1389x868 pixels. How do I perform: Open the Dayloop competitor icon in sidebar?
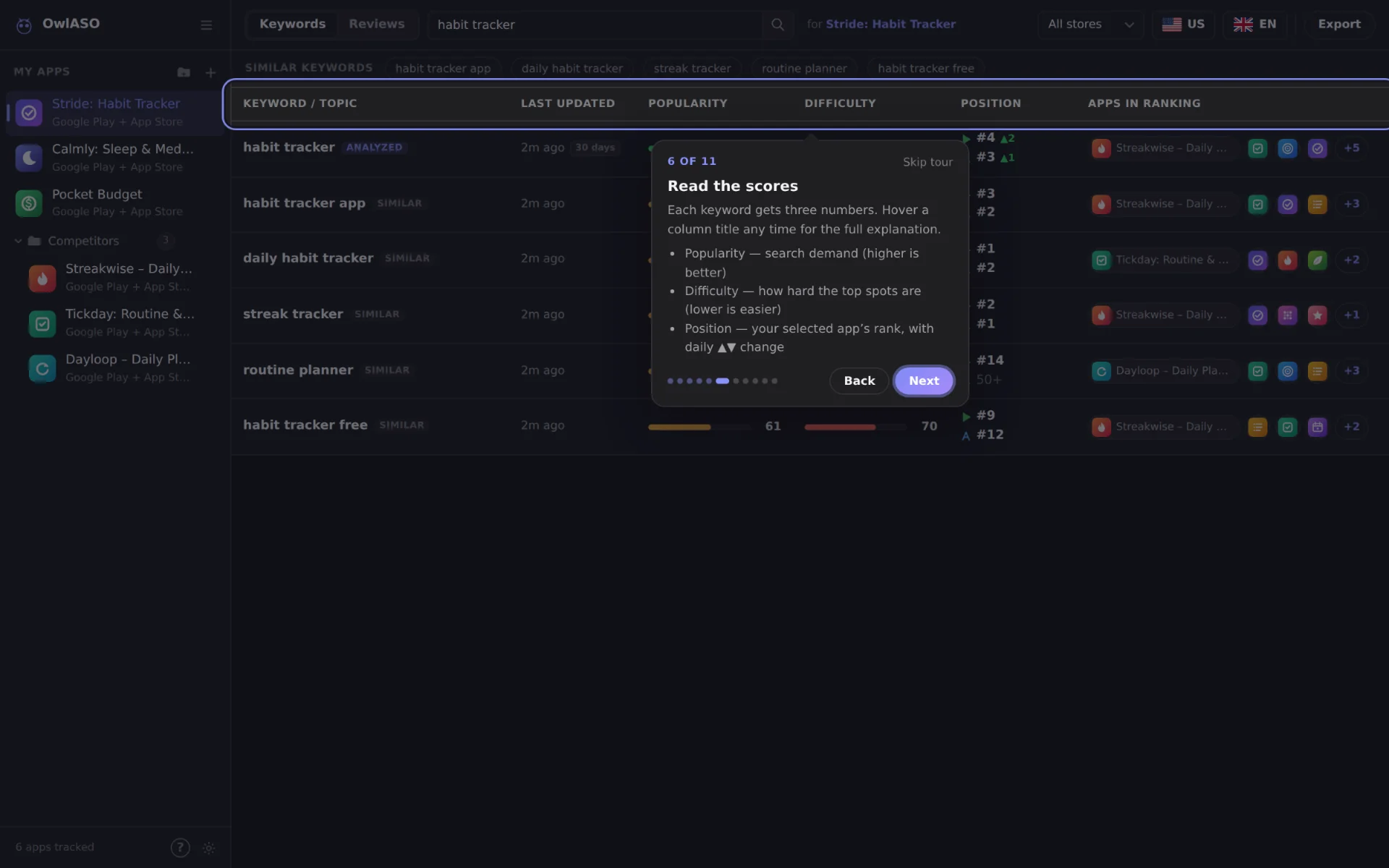[x=42, y=369]
